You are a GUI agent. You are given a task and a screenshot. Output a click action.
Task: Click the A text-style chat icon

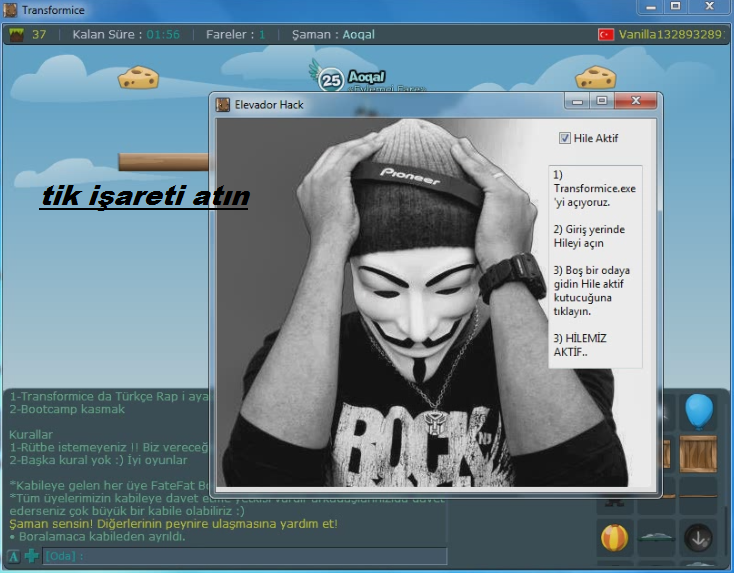(14, 556)
